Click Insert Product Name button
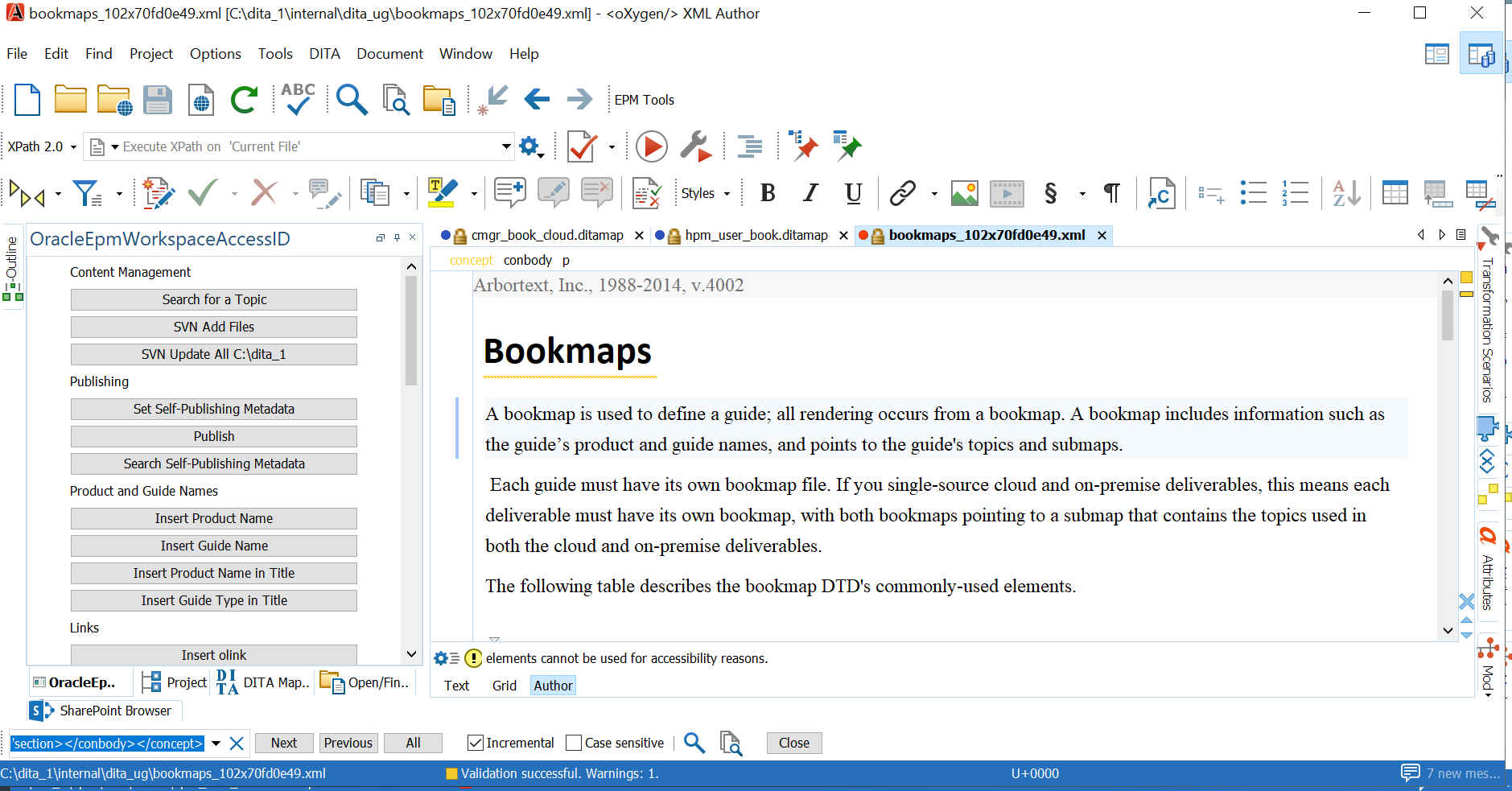This screenshot has height=791, width=1512. (x=214, y=518)
